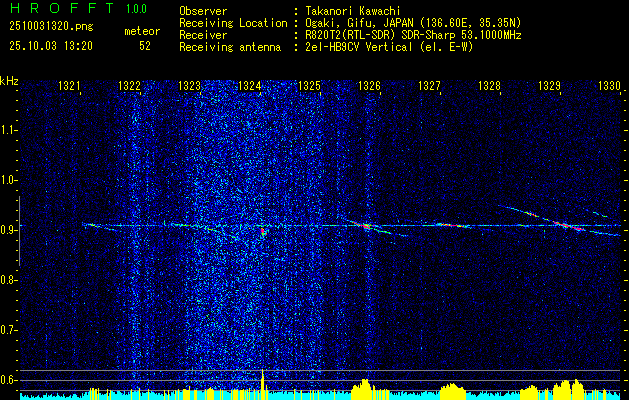This screenshot has height=400, width=629.
Task: Click the red meteor echo spot below 1324
Action: [263, 231]
